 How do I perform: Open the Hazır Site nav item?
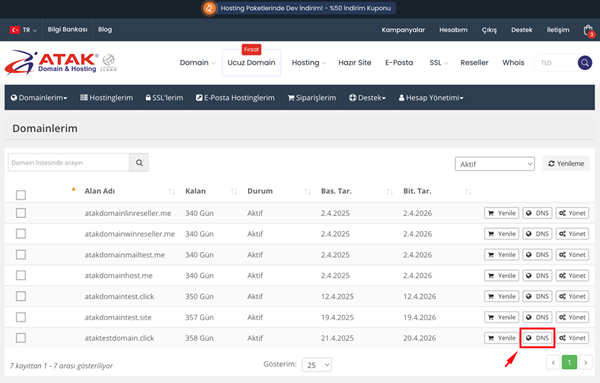click(355, 62)
